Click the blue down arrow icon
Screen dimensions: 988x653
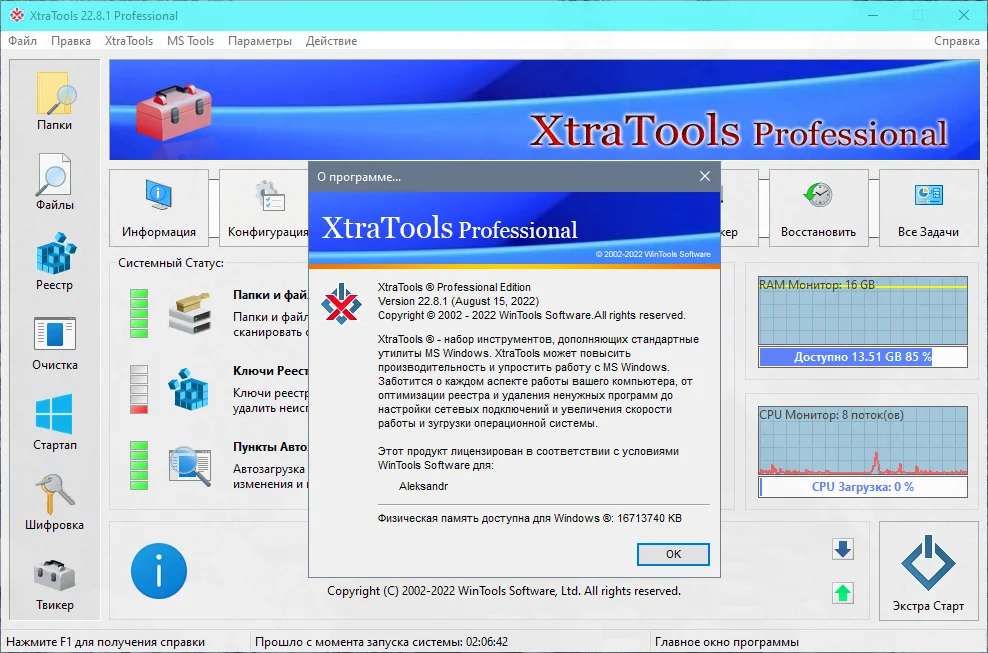pos(842,549)
